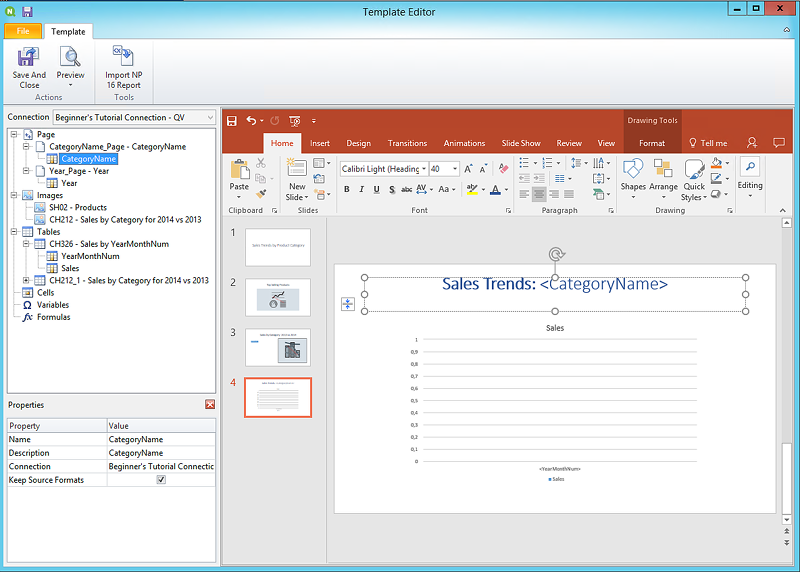Toggle Italic formatting
Image resolution: width=800 pixels, height=572 pixels.
pos(362,189)
